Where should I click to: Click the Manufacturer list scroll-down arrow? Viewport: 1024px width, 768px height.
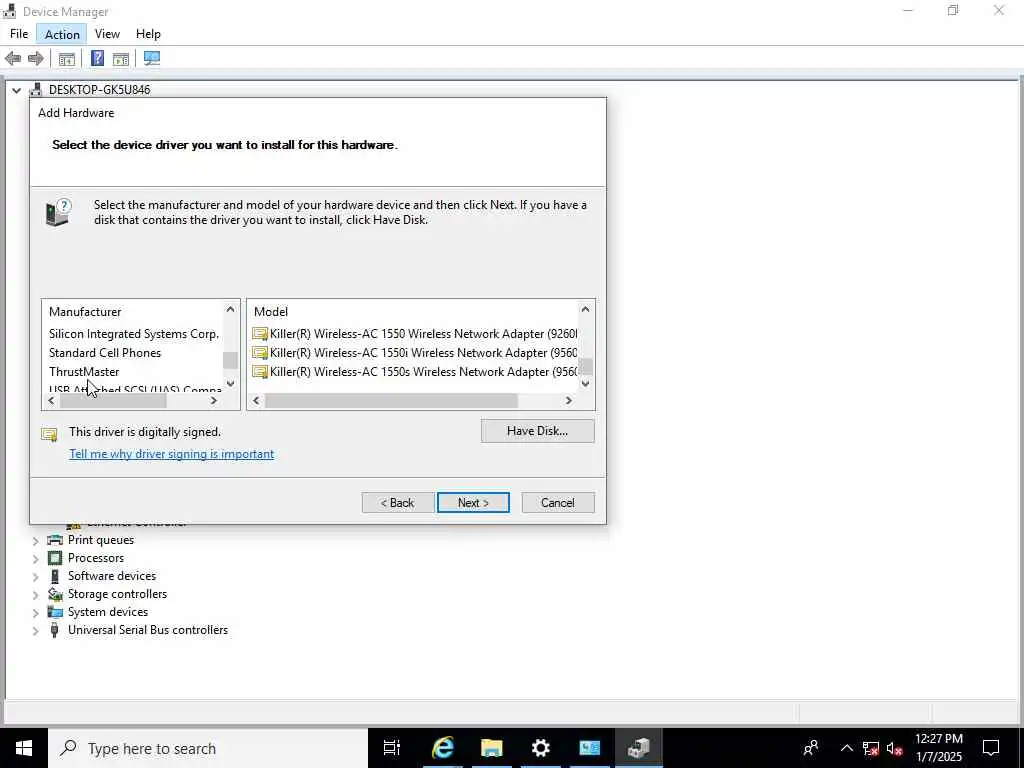(230, 384)
